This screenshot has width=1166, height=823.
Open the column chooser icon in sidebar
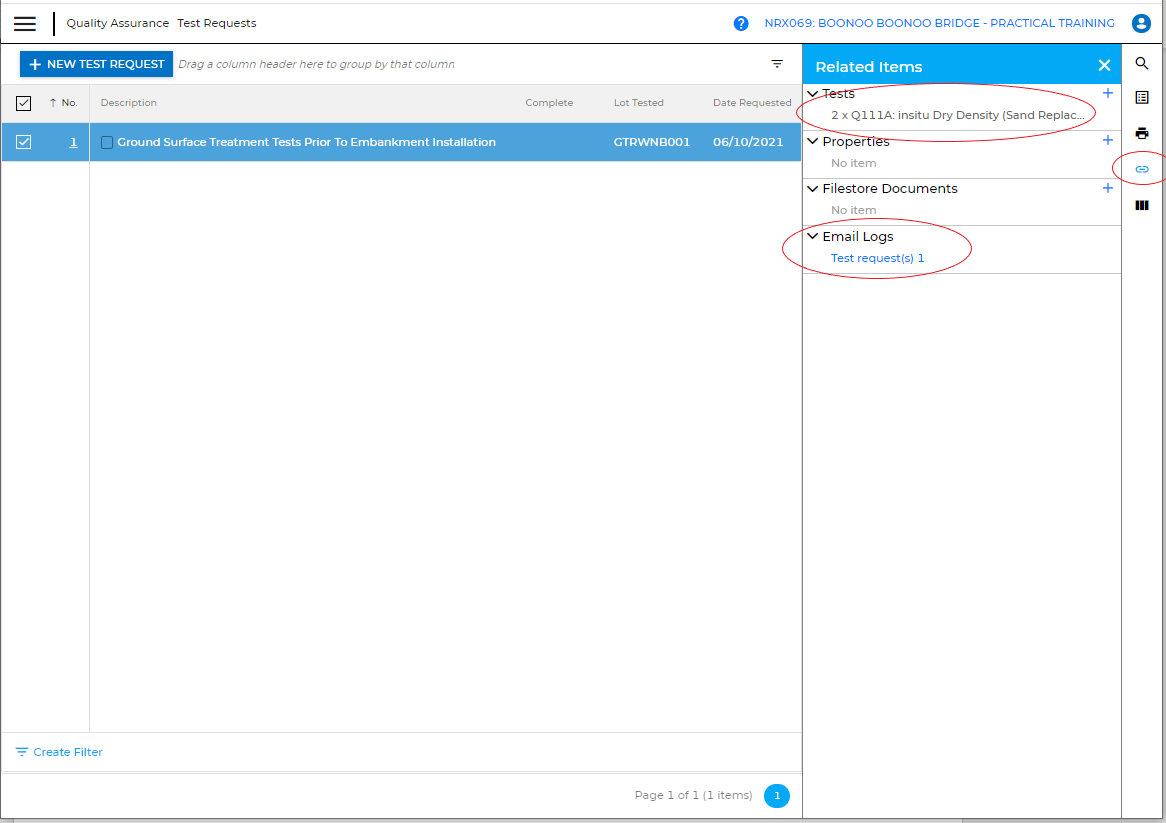(x=1142, y=205)
